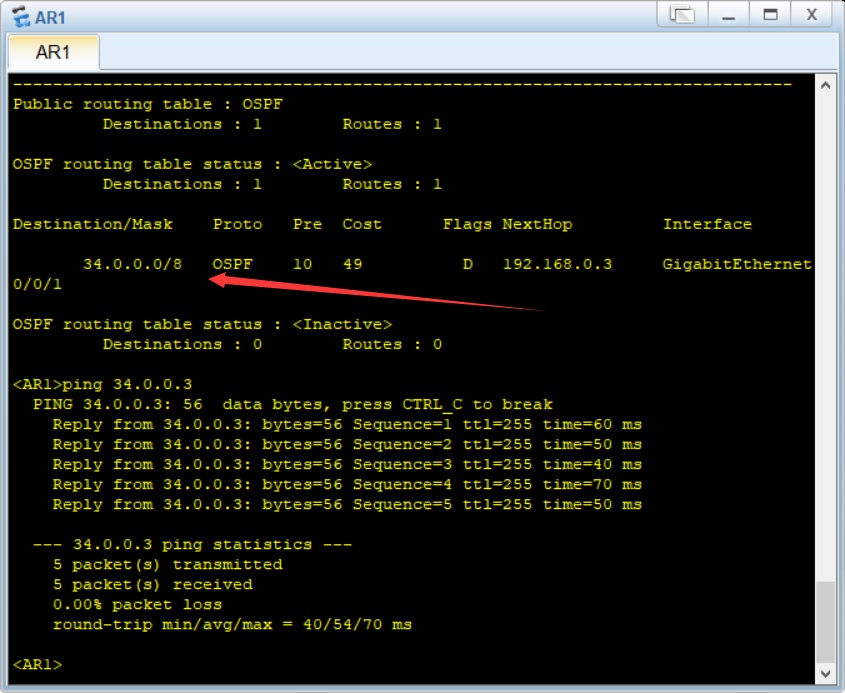Click the 0/0/1 interface continuation text

tap(37, 284)
